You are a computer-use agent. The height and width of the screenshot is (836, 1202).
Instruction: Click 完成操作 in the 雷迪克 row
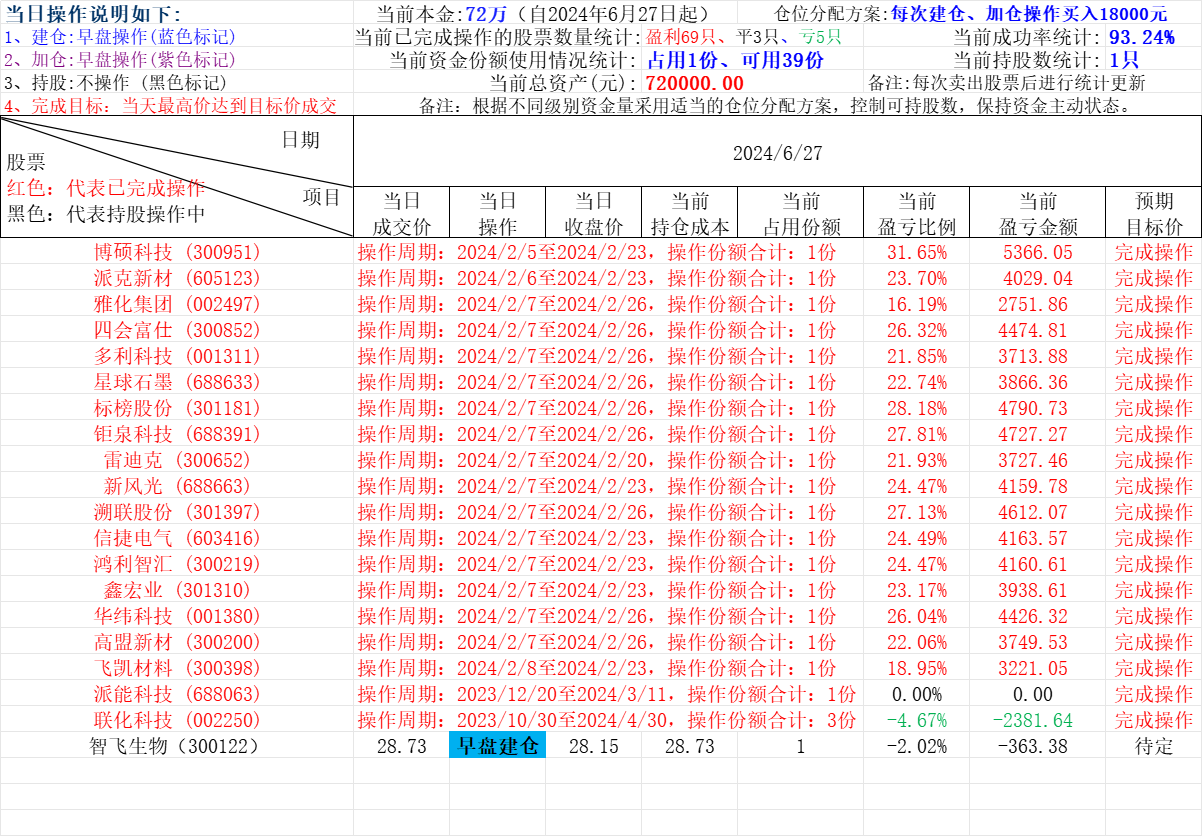tap(1153, 460)
